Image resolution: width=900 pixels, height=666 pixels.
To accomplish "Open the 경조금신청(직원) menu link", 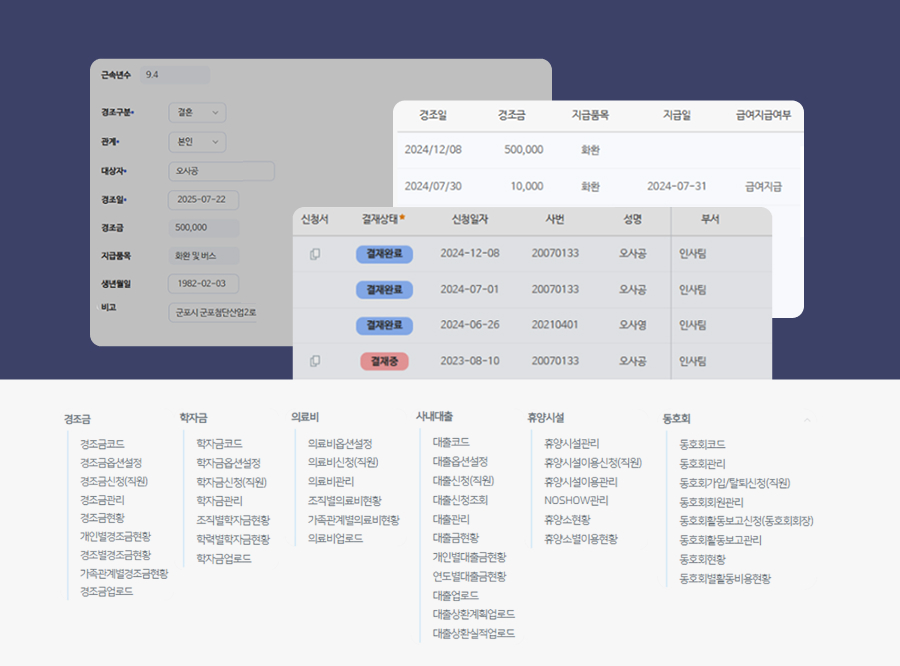I will coord(114,481).
